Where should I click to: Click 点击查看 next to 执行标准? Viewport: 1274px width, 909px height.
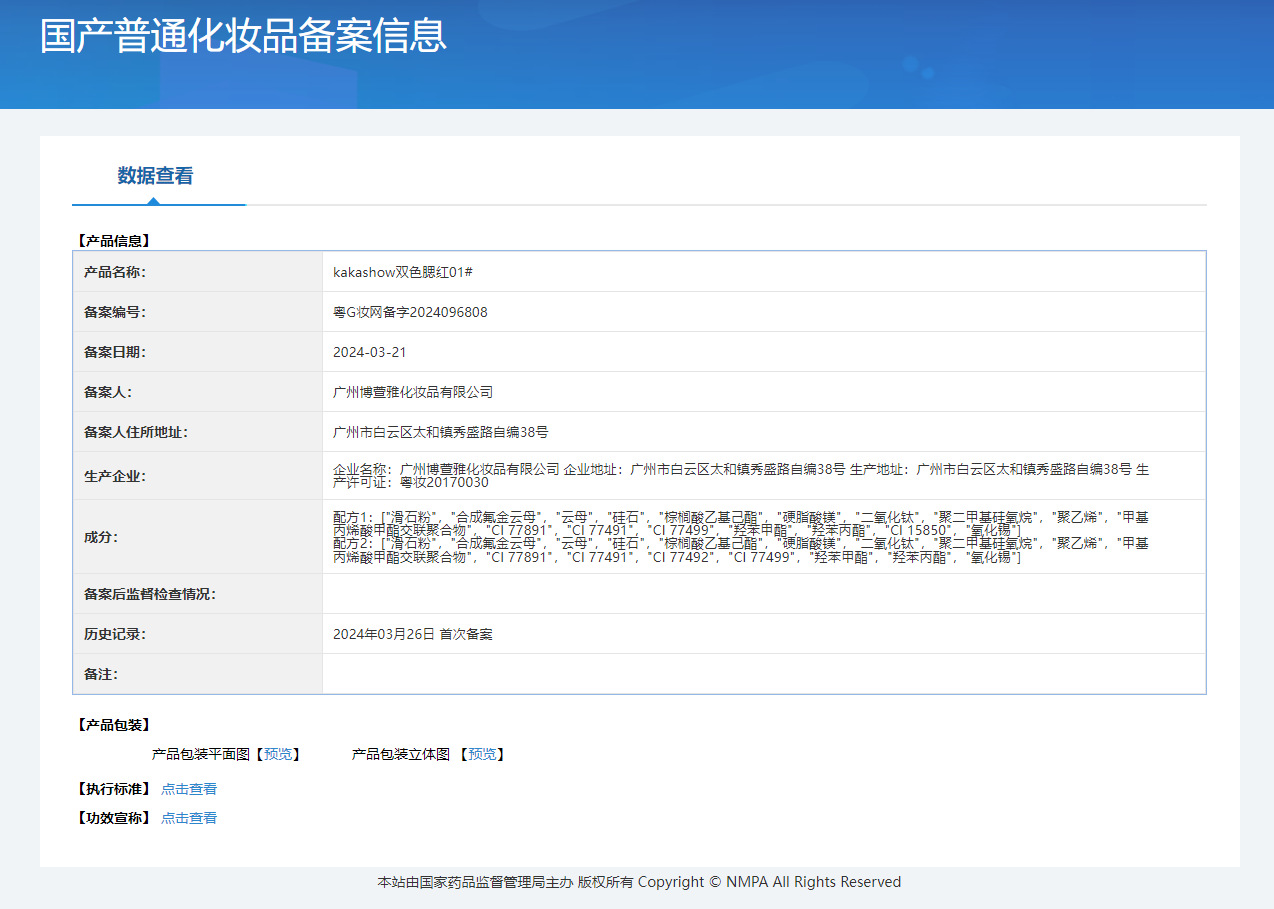pos(189,789)
